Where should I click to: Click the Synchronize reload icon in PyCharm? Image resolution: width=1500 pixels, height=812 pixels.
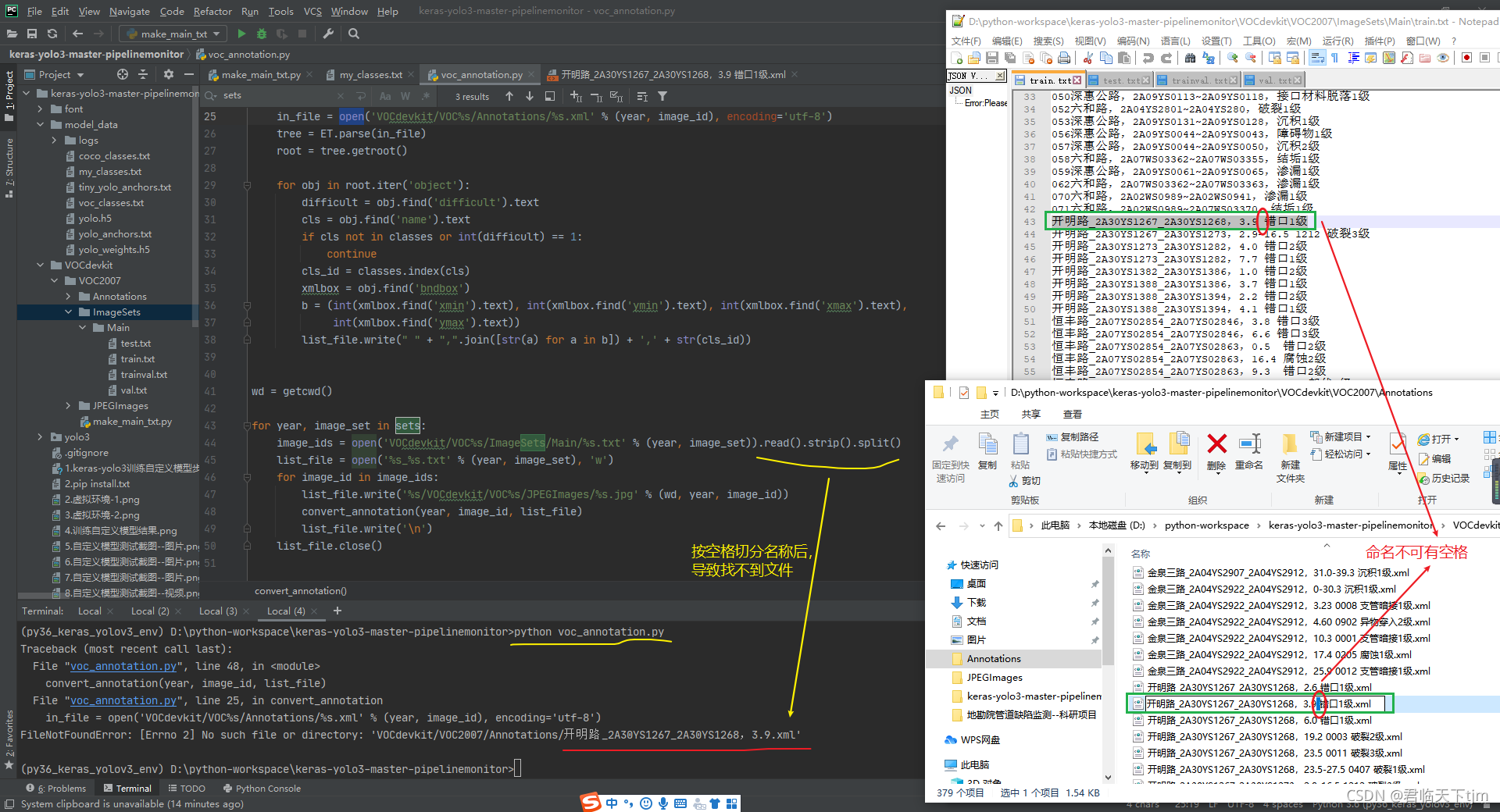52,34
